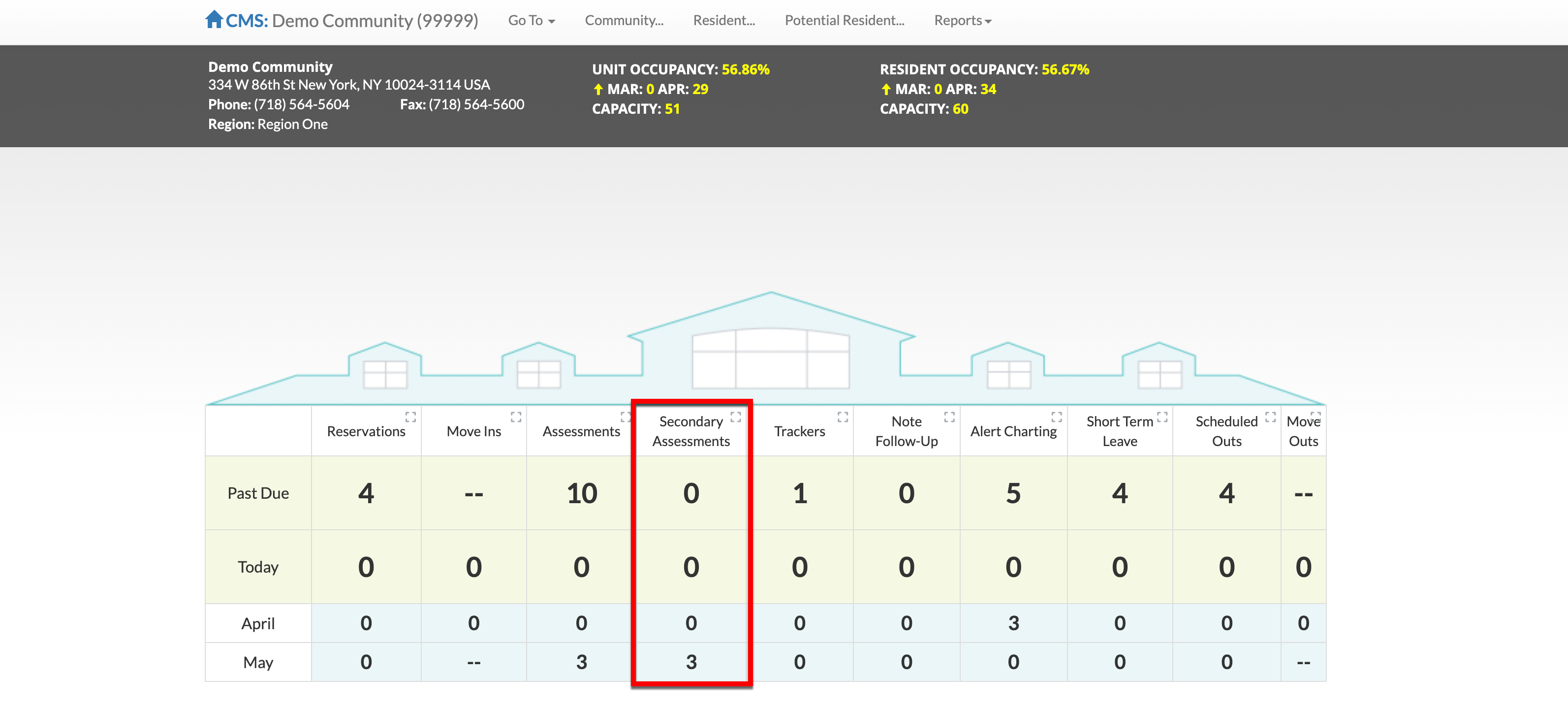1568x707 pixels.
Task: Expand the Reservations column icon
Action: point(410,417)
